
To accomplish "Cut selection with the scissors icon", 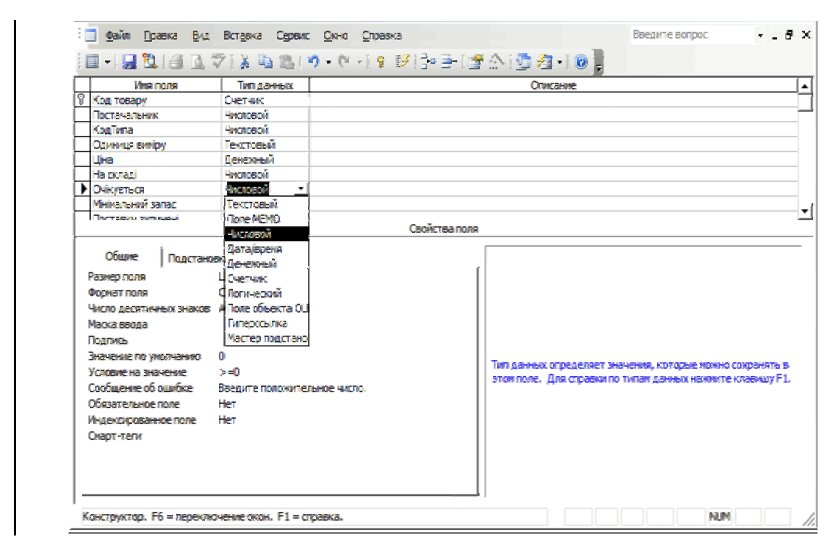I will 244,62.
